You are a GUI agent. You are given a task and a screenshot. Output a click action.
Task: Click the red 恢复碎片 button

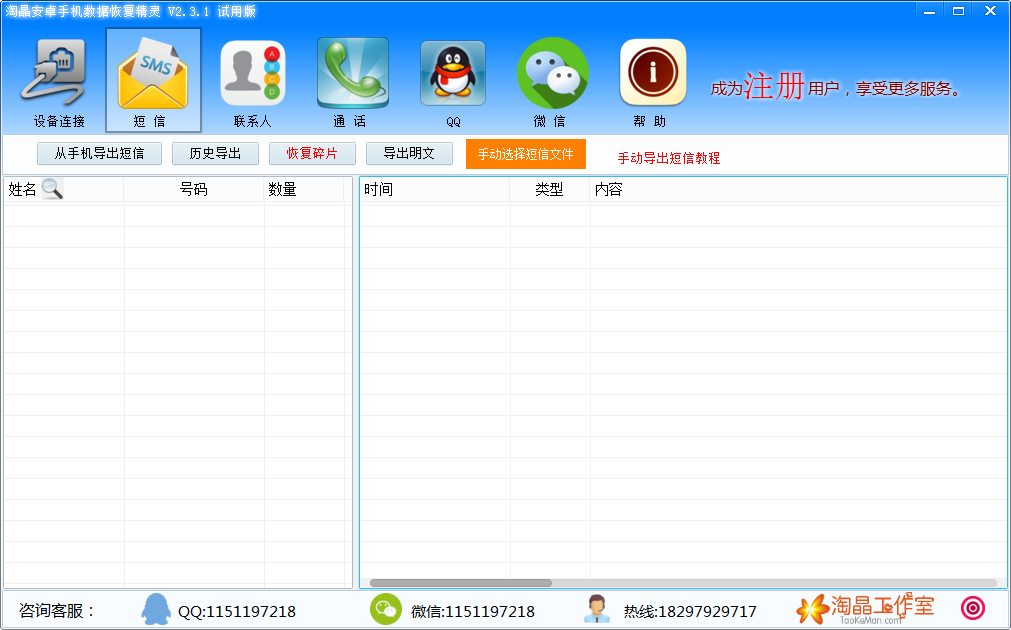[312, 153]
